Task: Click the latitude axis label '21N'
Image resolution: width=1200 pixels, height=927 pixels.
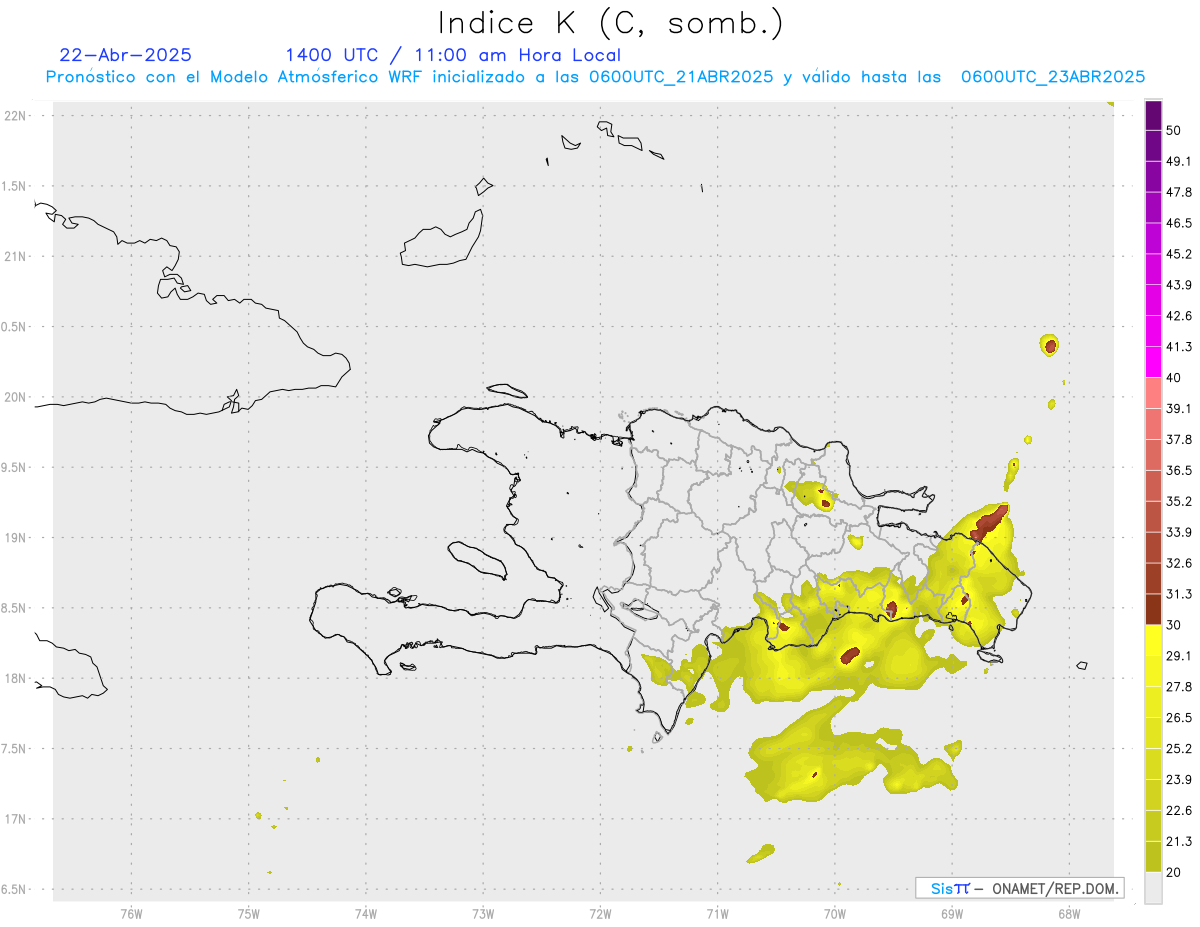Action: pyautogui.click(x=17, y=257)
